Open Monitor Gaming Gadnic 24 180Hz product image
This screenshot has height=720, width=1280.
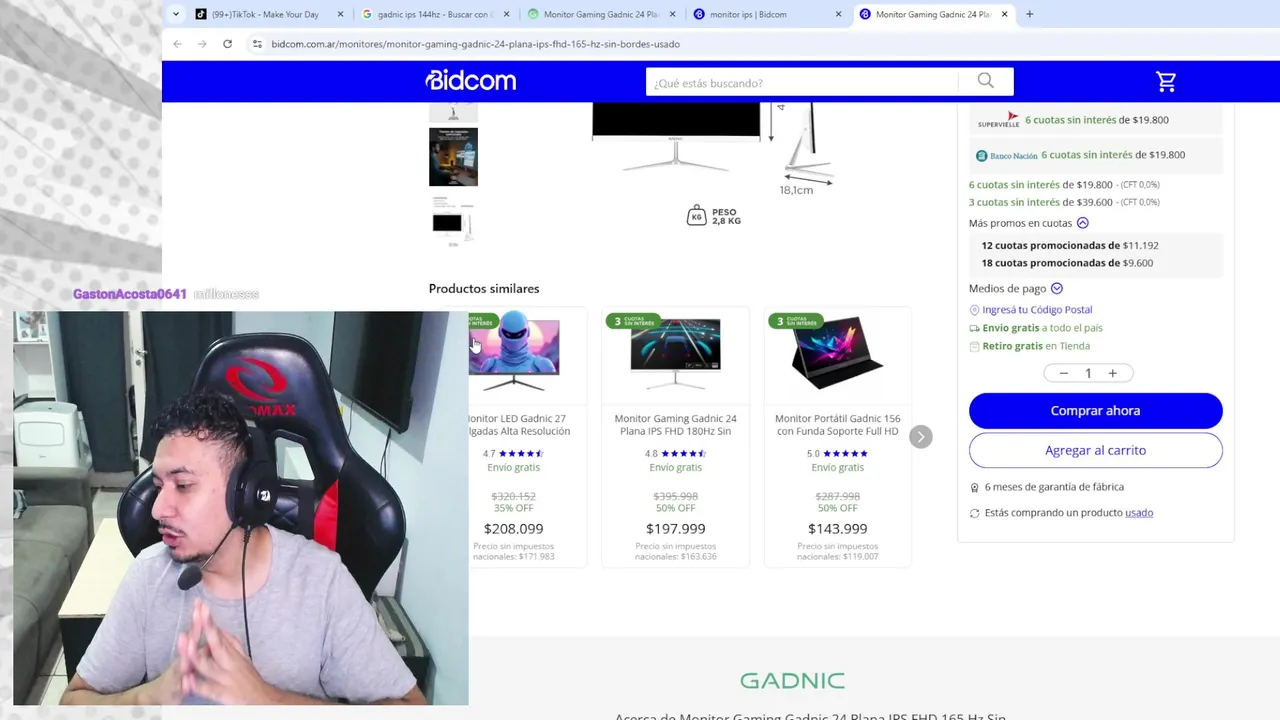[x=675, y=352]
